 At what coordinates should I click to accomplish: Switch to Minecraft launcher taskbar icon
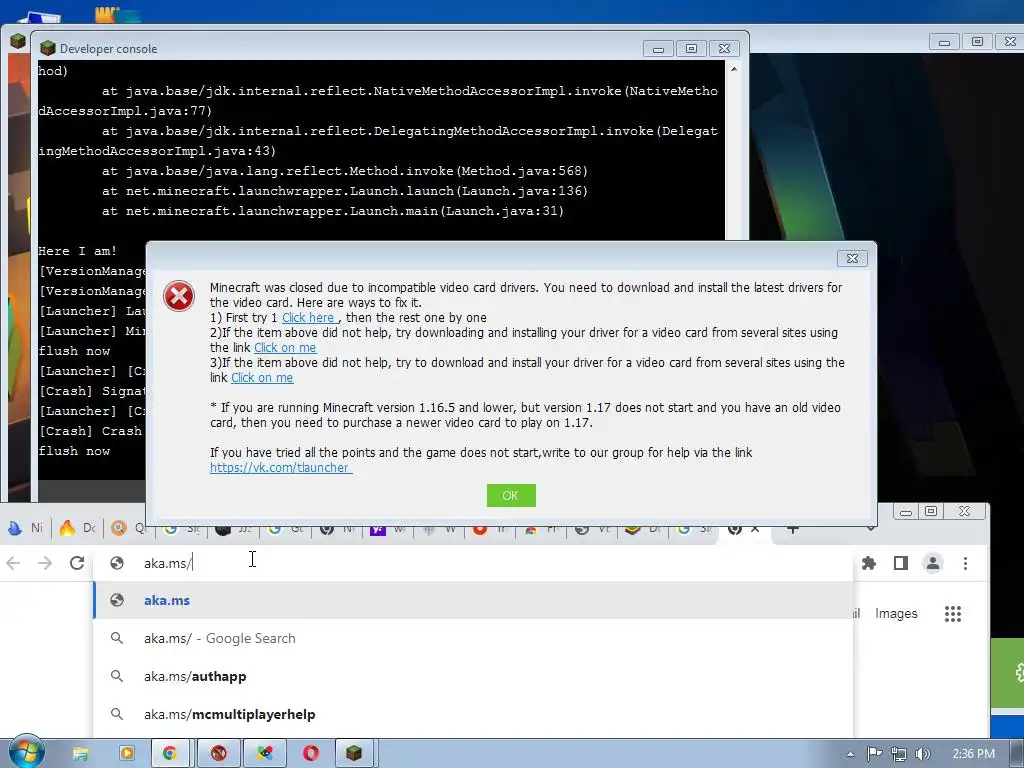point(354,754)
